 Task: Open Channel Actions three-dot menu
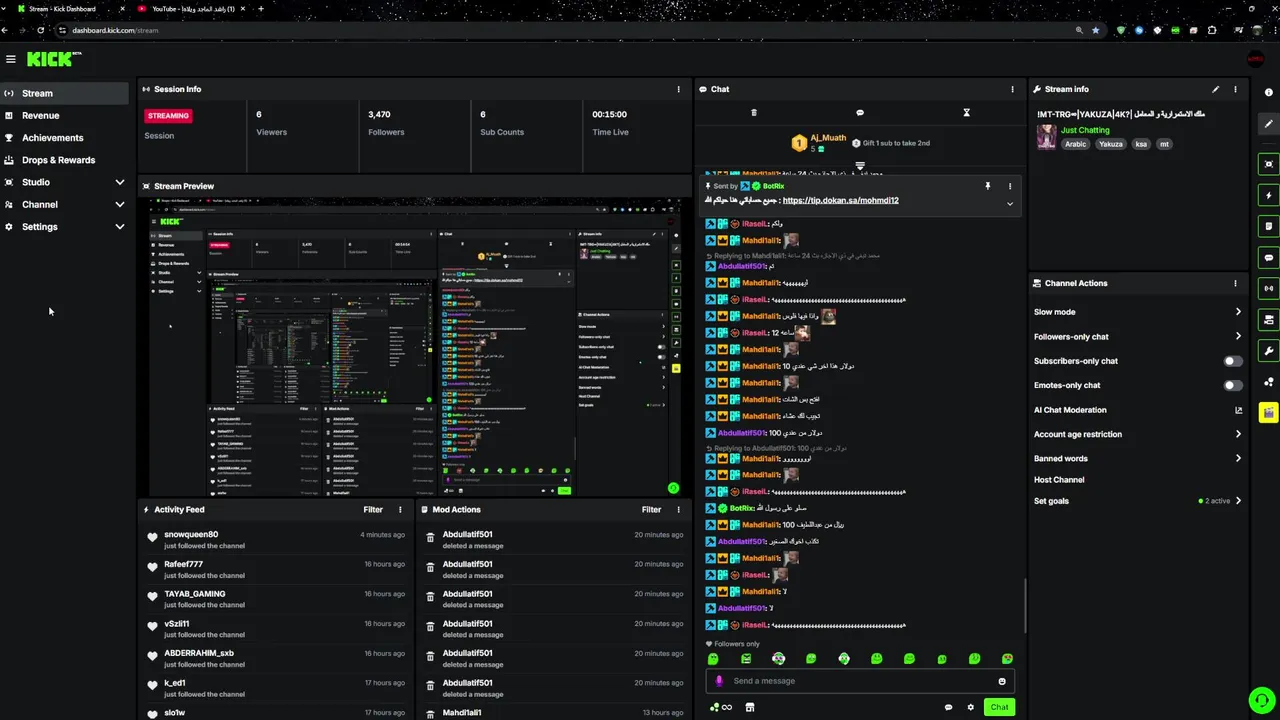[x=1235, y=283]
